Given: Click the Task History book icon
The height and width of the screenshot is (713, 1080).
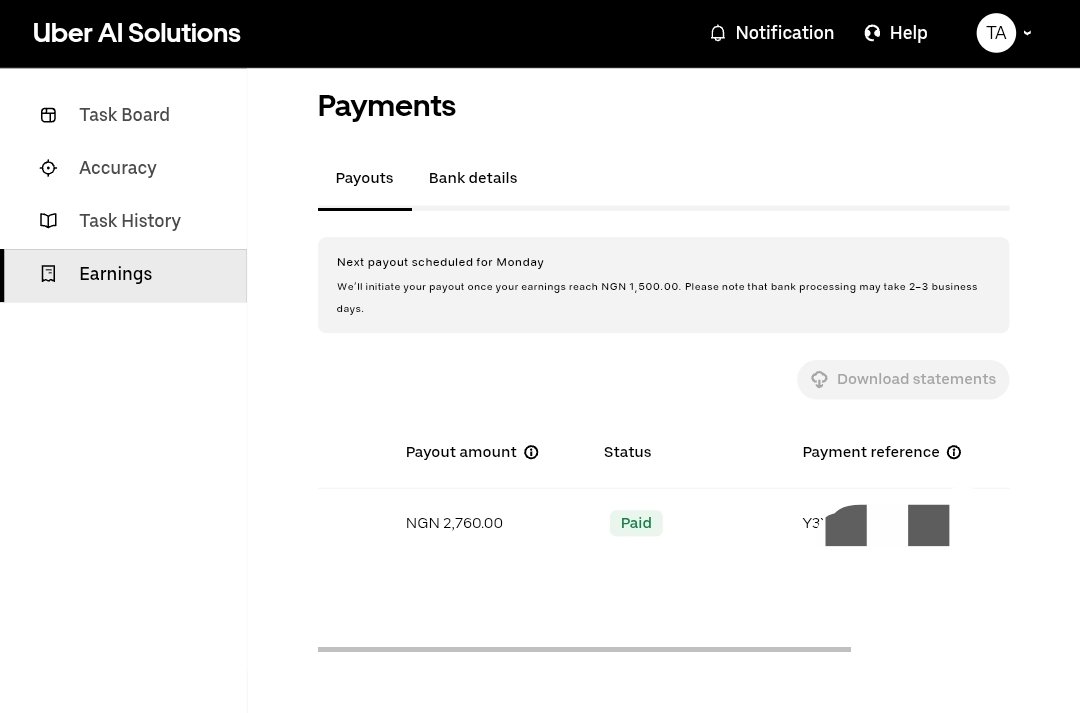Looking at the screenshot, I should point(48,220).
